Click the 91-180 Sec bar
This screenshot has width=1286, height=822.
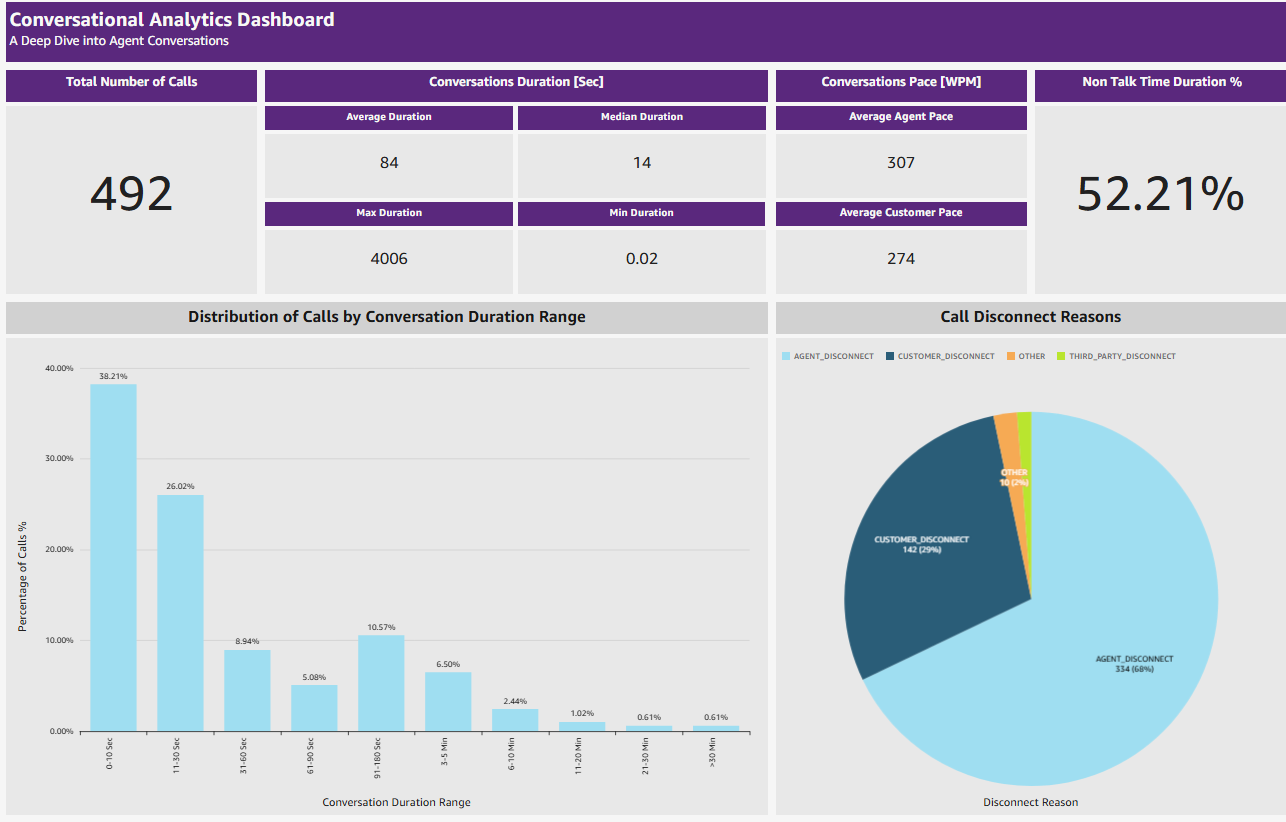tap(381, 683)
